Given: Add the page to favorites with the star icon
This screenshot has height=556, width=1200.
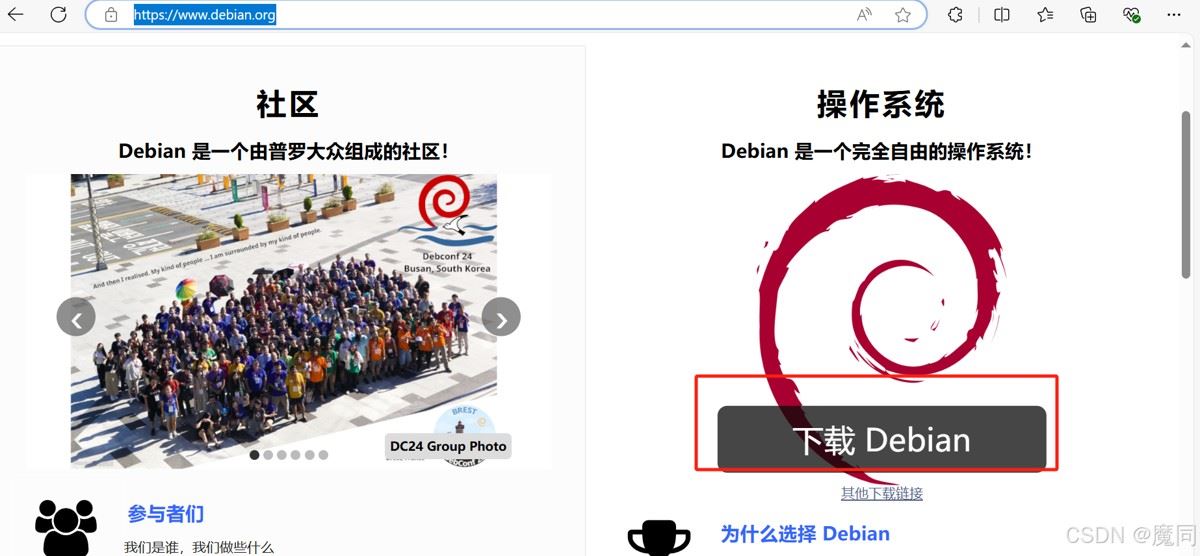Looking at the screenshot, I should click(x=903, y=15).
